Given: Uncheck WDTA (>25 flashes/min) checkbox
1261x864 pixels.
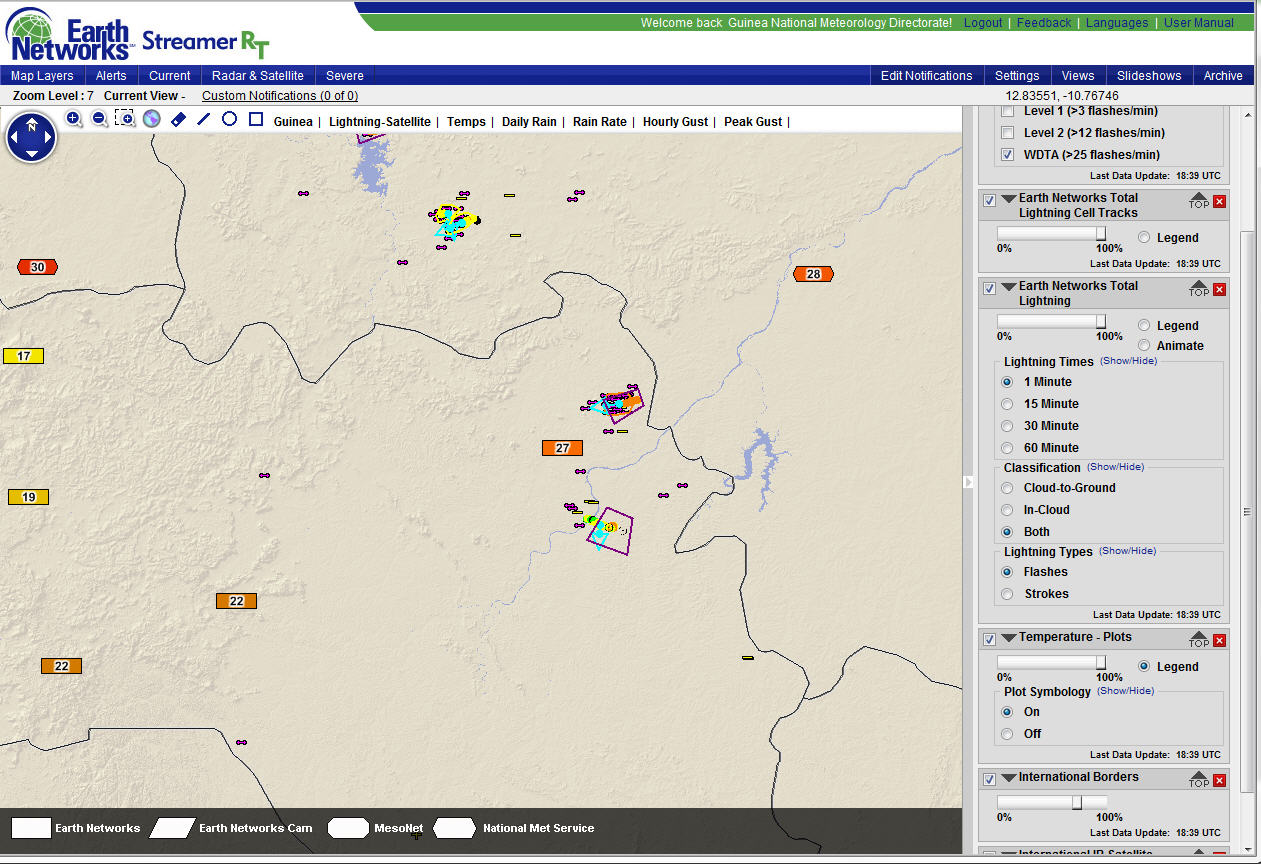Looking at the screenshot, I should (1008, 155).
